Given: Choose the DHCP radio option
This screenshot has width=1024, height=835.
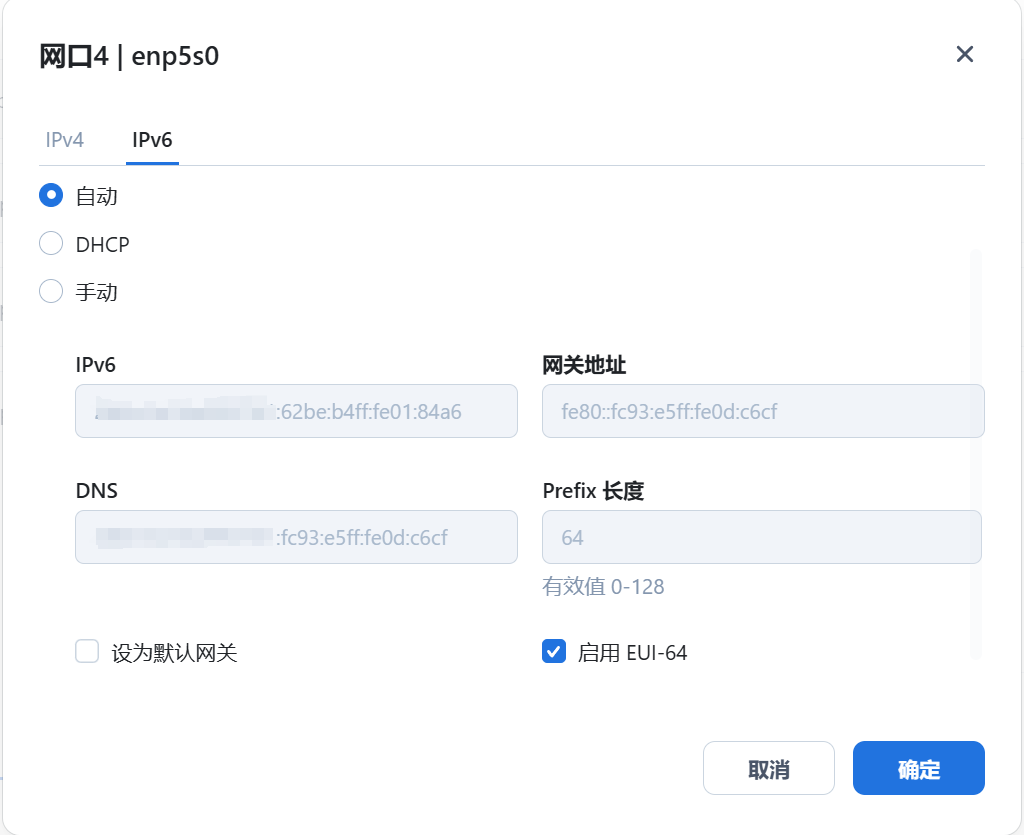Looking at the screenshot, I should tap(51, 244).
